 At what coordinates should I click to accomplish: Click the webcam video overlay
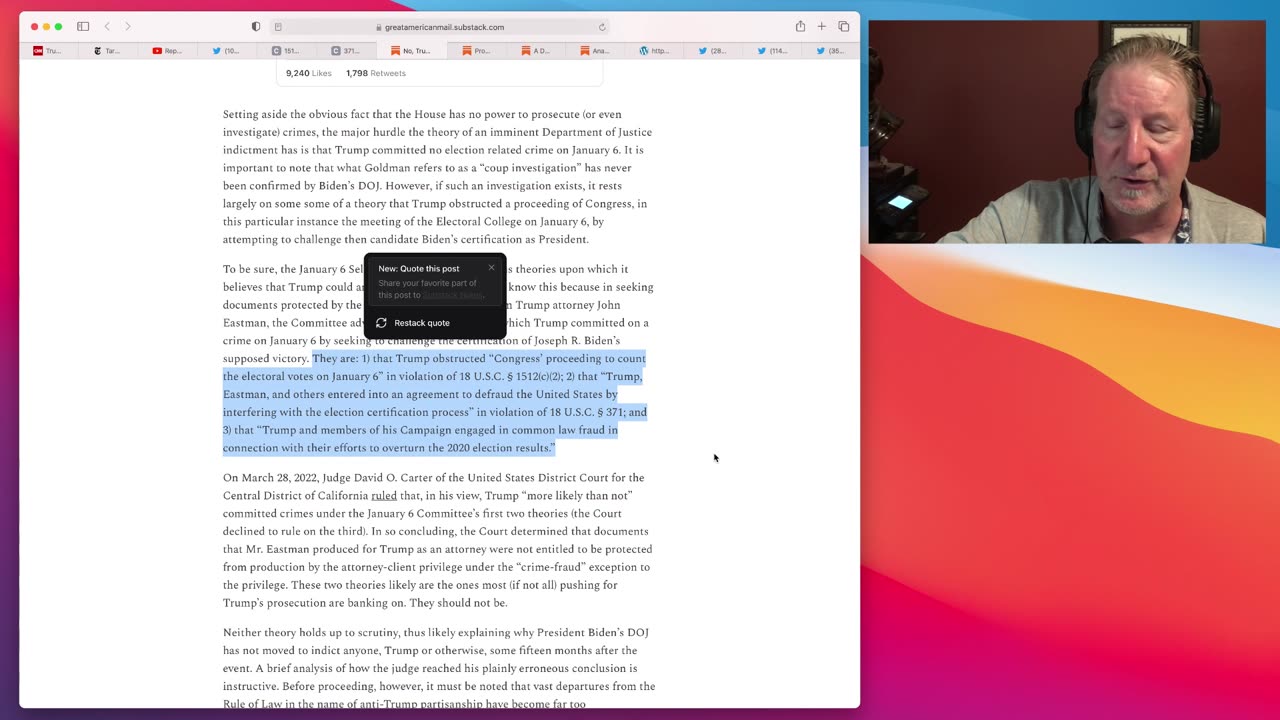tap(1067, 132)
